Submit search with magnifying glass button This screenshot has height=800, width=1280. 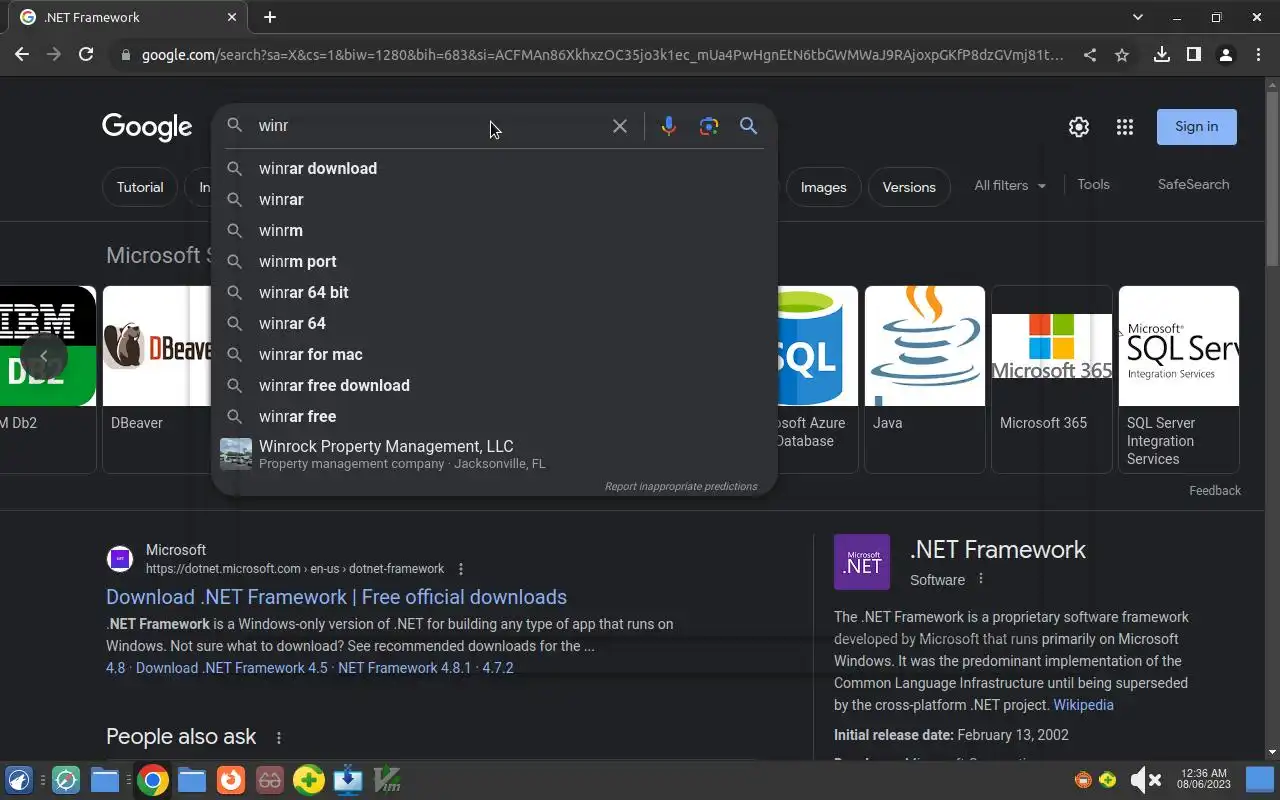click(748, 126)
